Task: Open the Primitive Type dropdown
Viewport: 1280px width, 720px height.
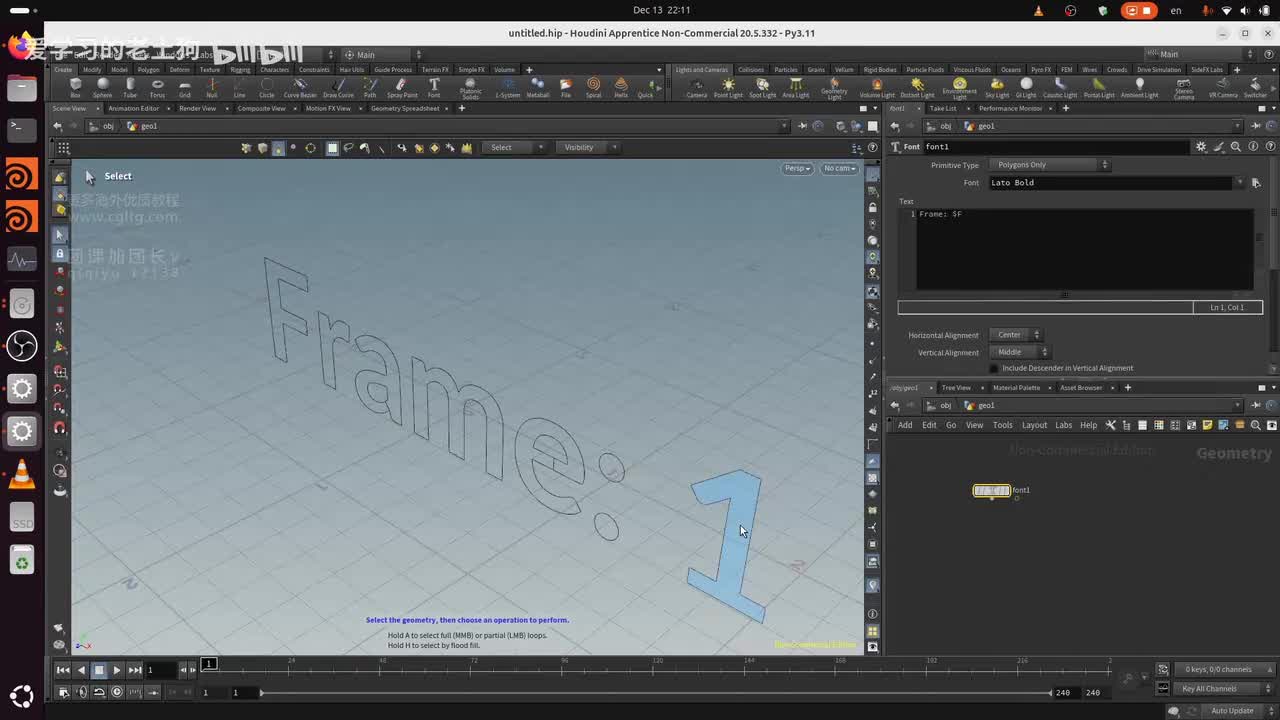Action: coord(1050,165)
